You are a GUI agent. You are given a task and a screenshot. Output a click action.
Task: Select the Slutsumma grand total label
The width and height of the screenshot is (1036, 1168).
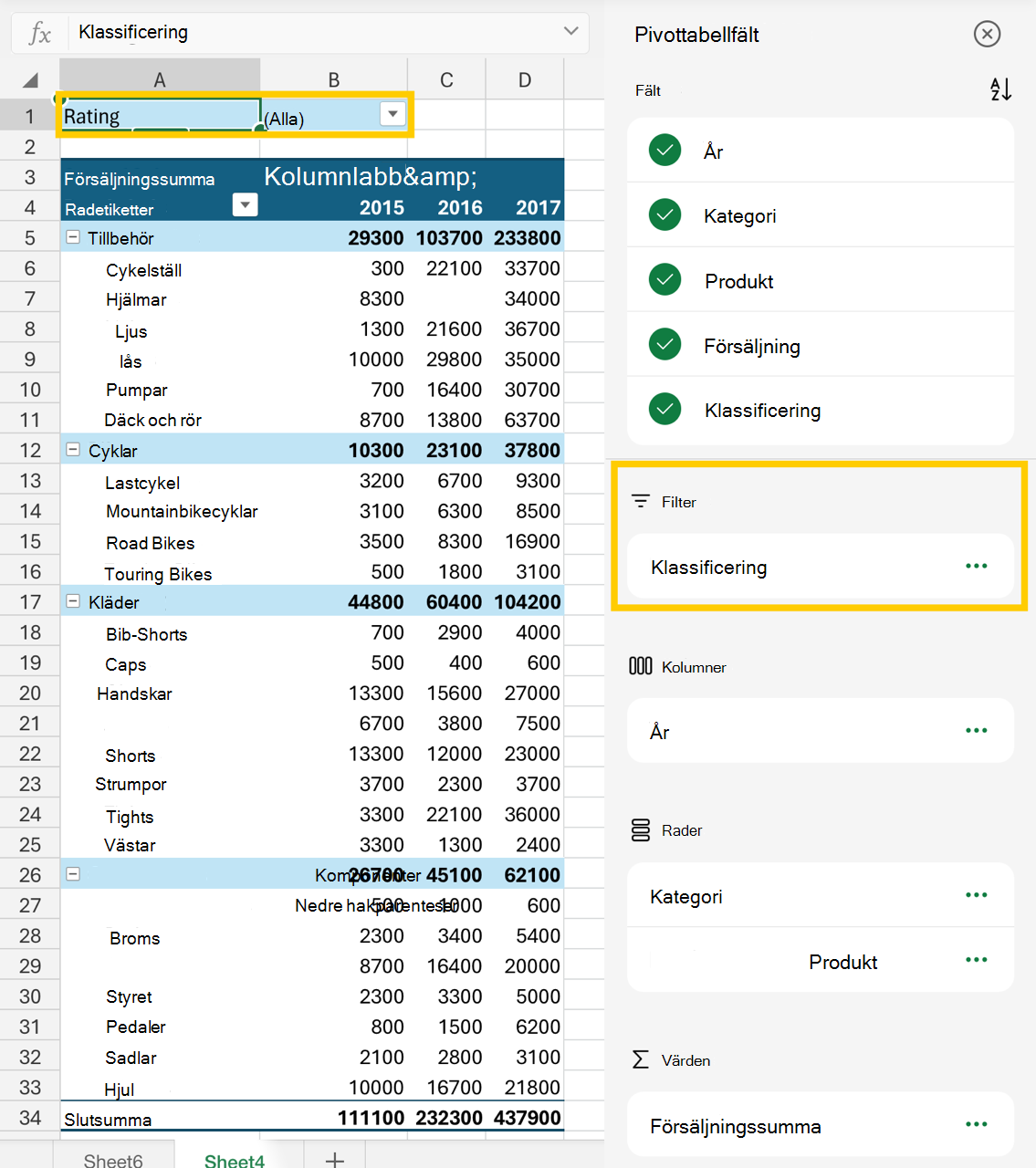108,1120
